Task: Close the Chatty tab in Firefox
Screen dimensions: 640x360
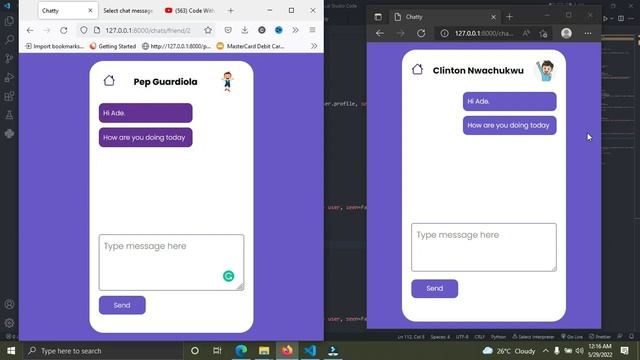Action: (90, 11)
